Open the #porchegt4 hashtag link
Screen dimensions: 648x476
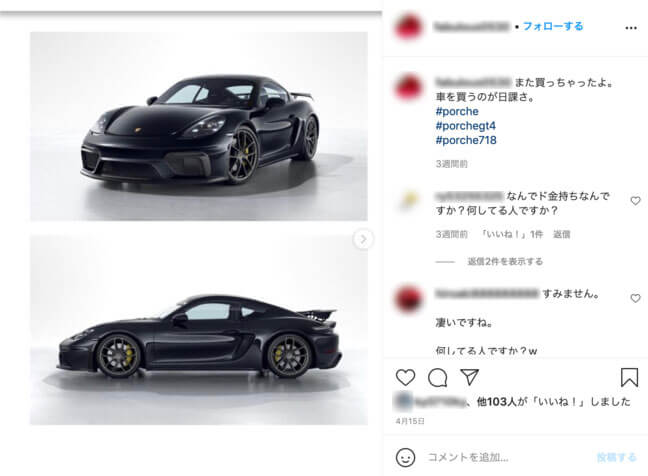click(x=466, y=126)
